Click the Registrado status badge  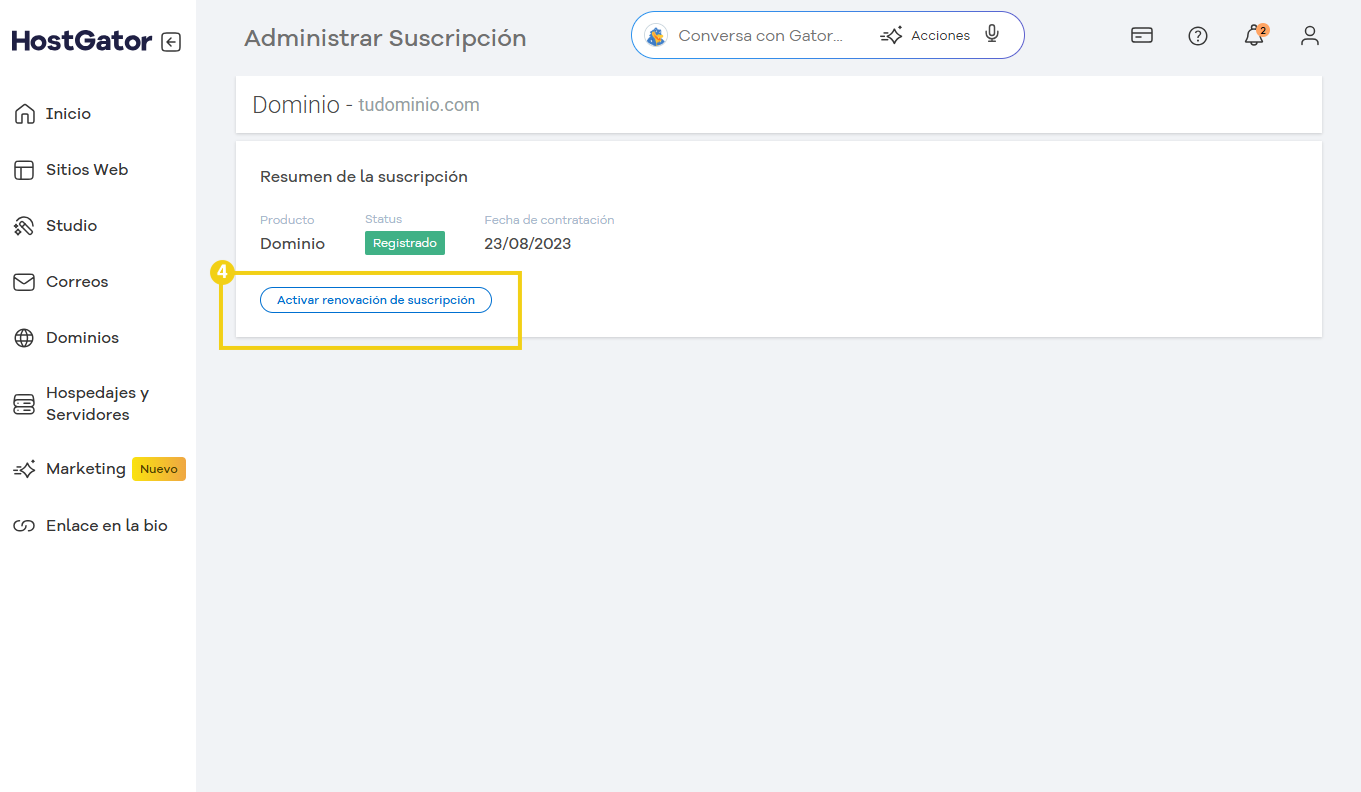(x=404, y=243)
